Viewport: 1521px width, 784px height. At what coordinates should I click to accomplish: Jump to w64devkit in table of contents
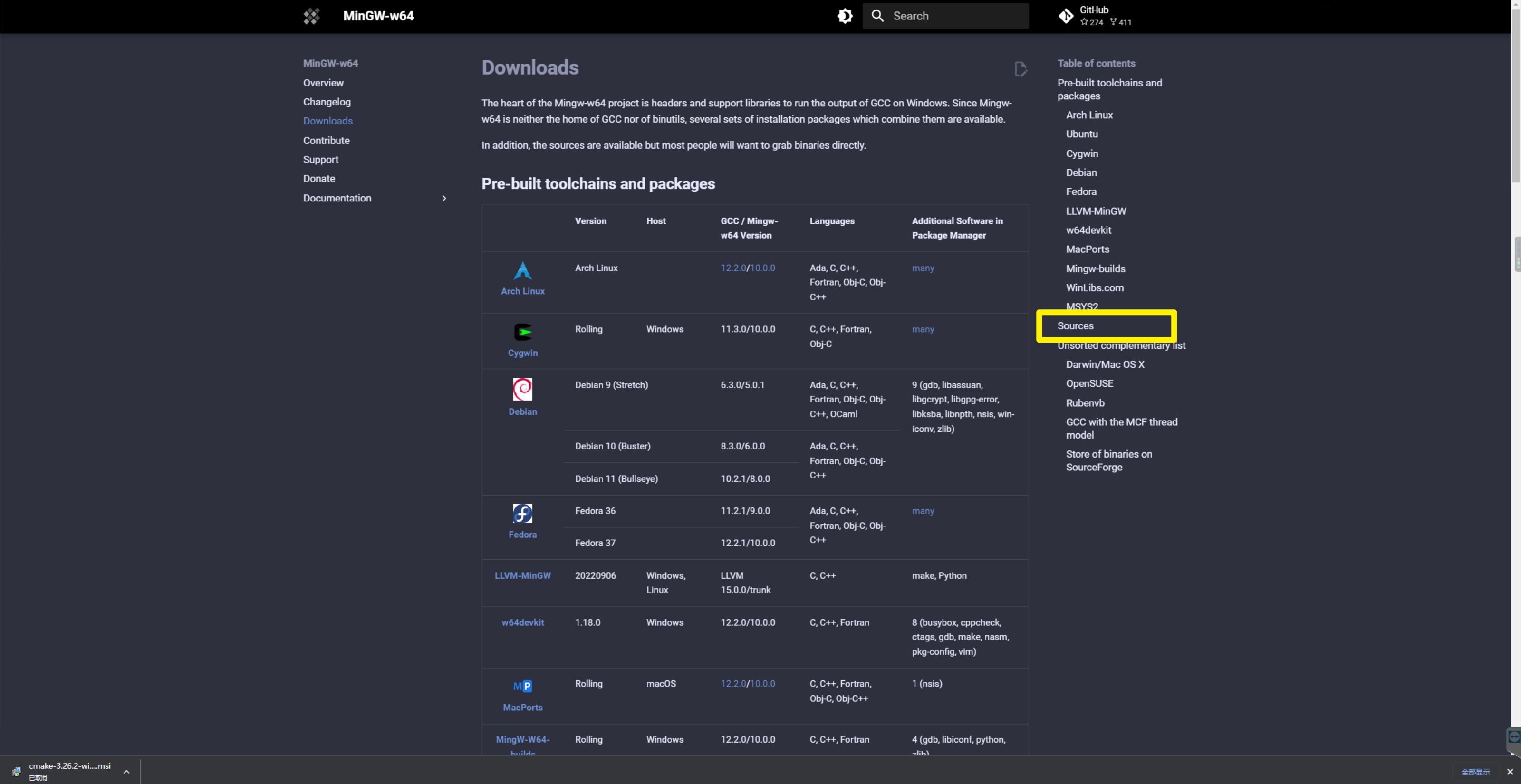pos(1088,229)
